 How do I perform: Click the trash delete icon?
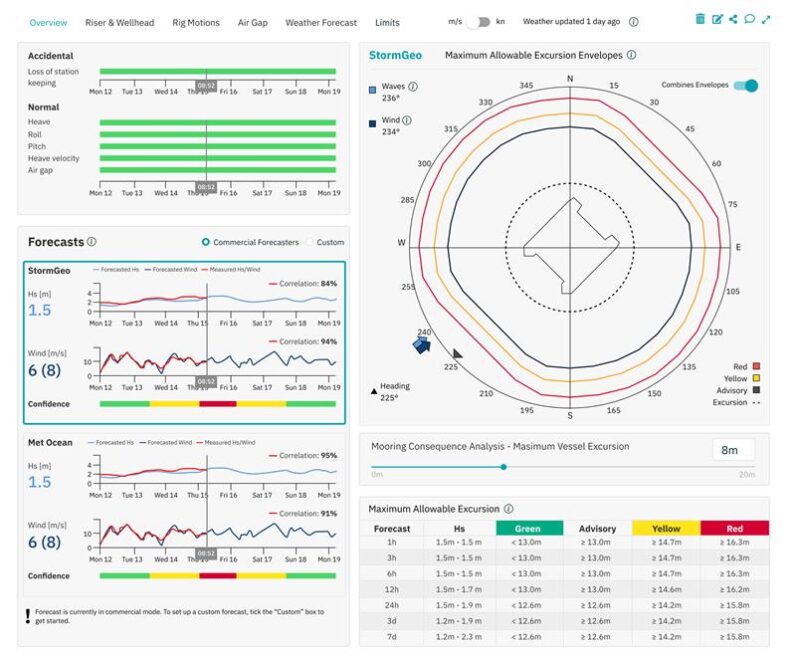700,20
